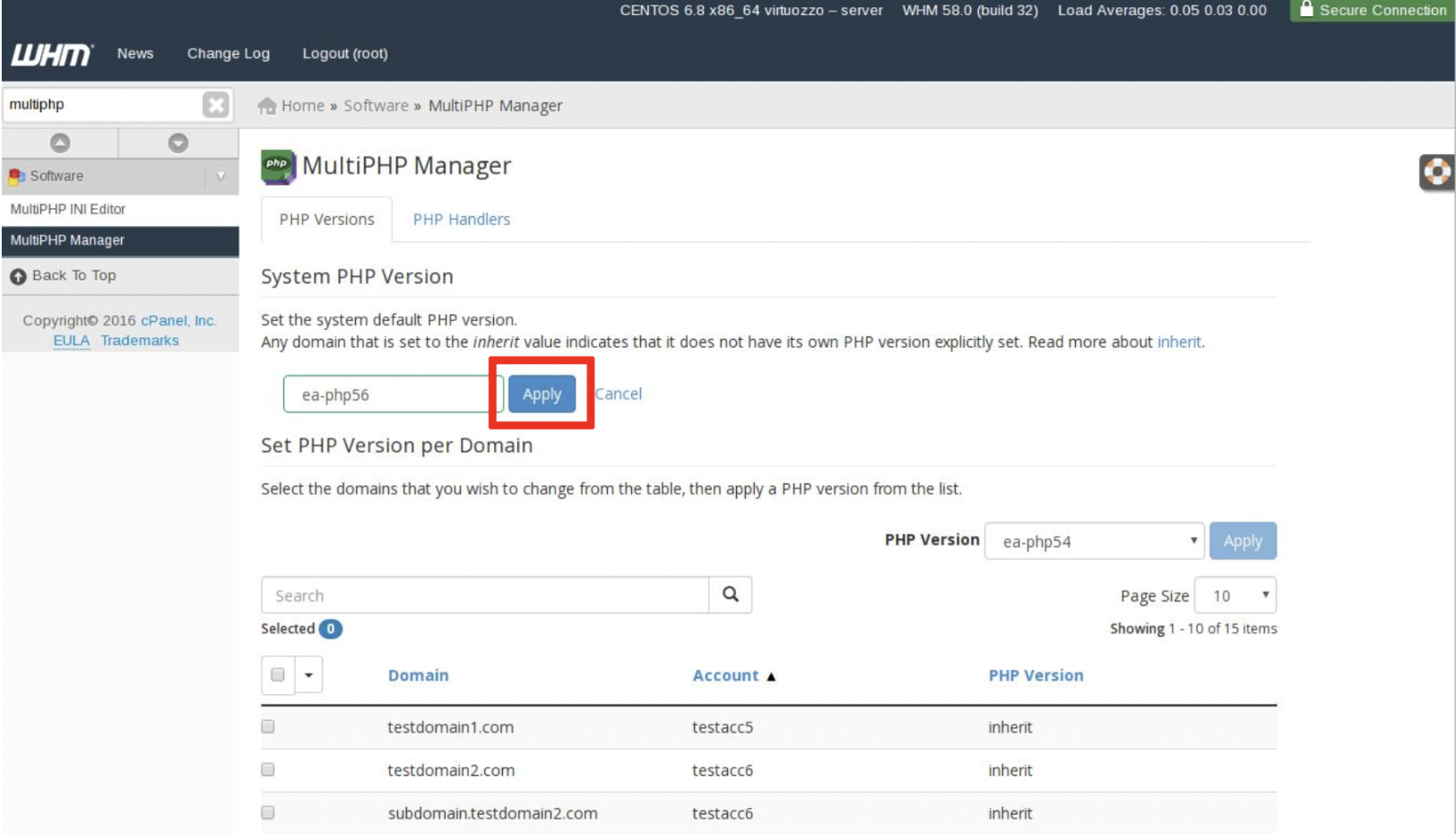Click the domain search magnifier button
The image size is (1456, 834).
731,595
